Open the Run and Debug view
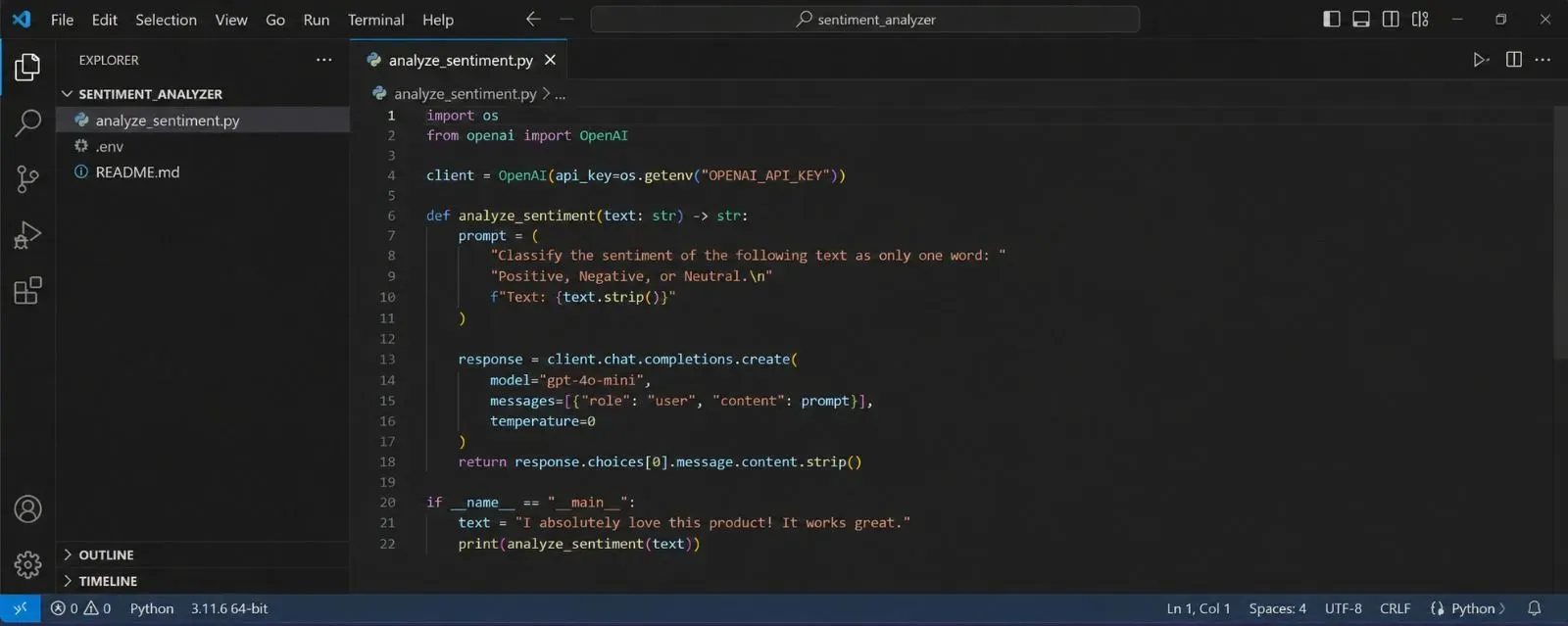The image size is (1568, 626). [27, 235]
